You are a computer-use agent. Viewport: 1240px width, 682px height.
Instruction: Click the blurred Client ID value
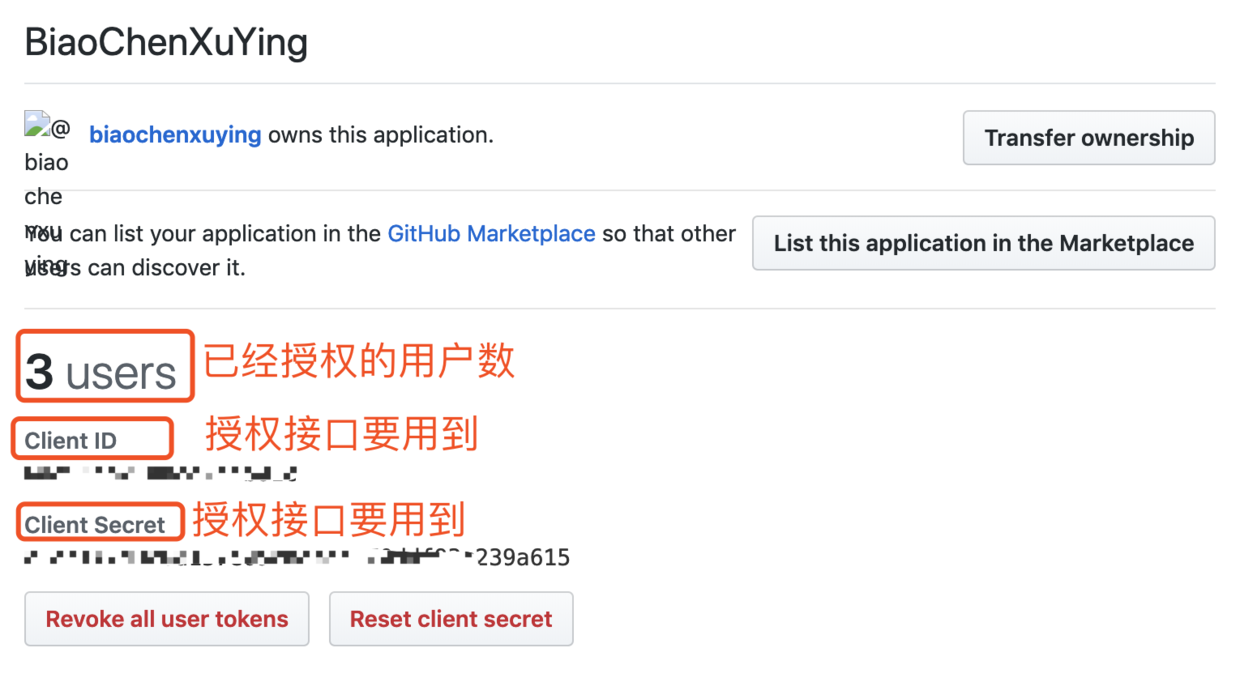tap(160, 472)
